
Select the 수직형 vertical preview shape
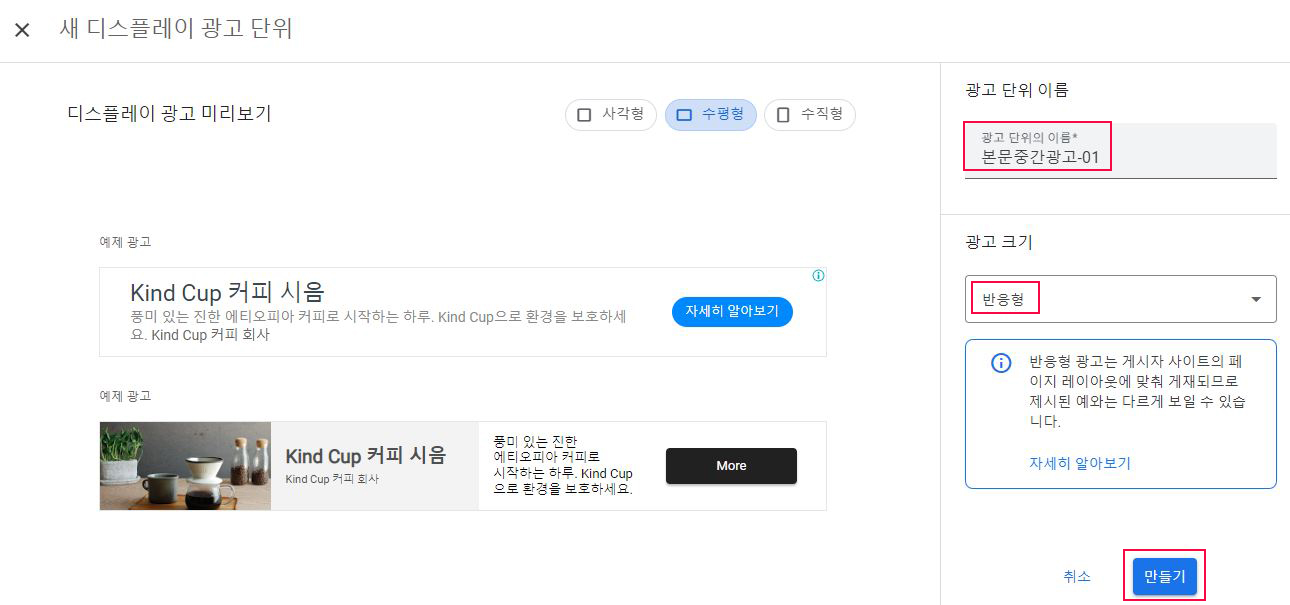click(x=810, y=114)
